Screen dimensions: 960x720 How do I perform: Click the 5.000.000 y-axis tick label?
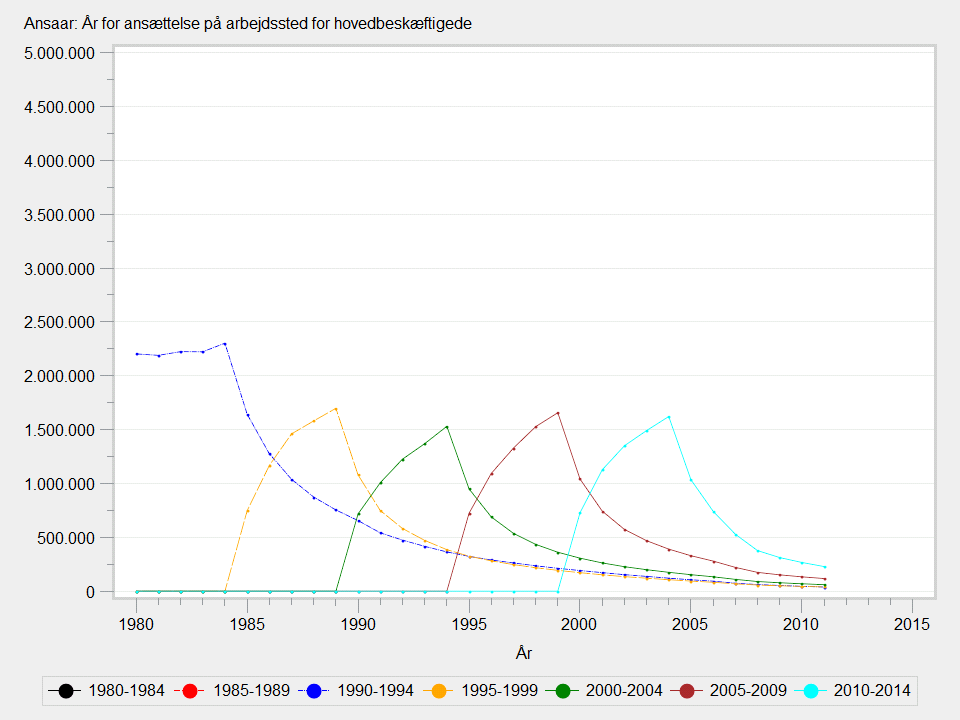[66, 53]
